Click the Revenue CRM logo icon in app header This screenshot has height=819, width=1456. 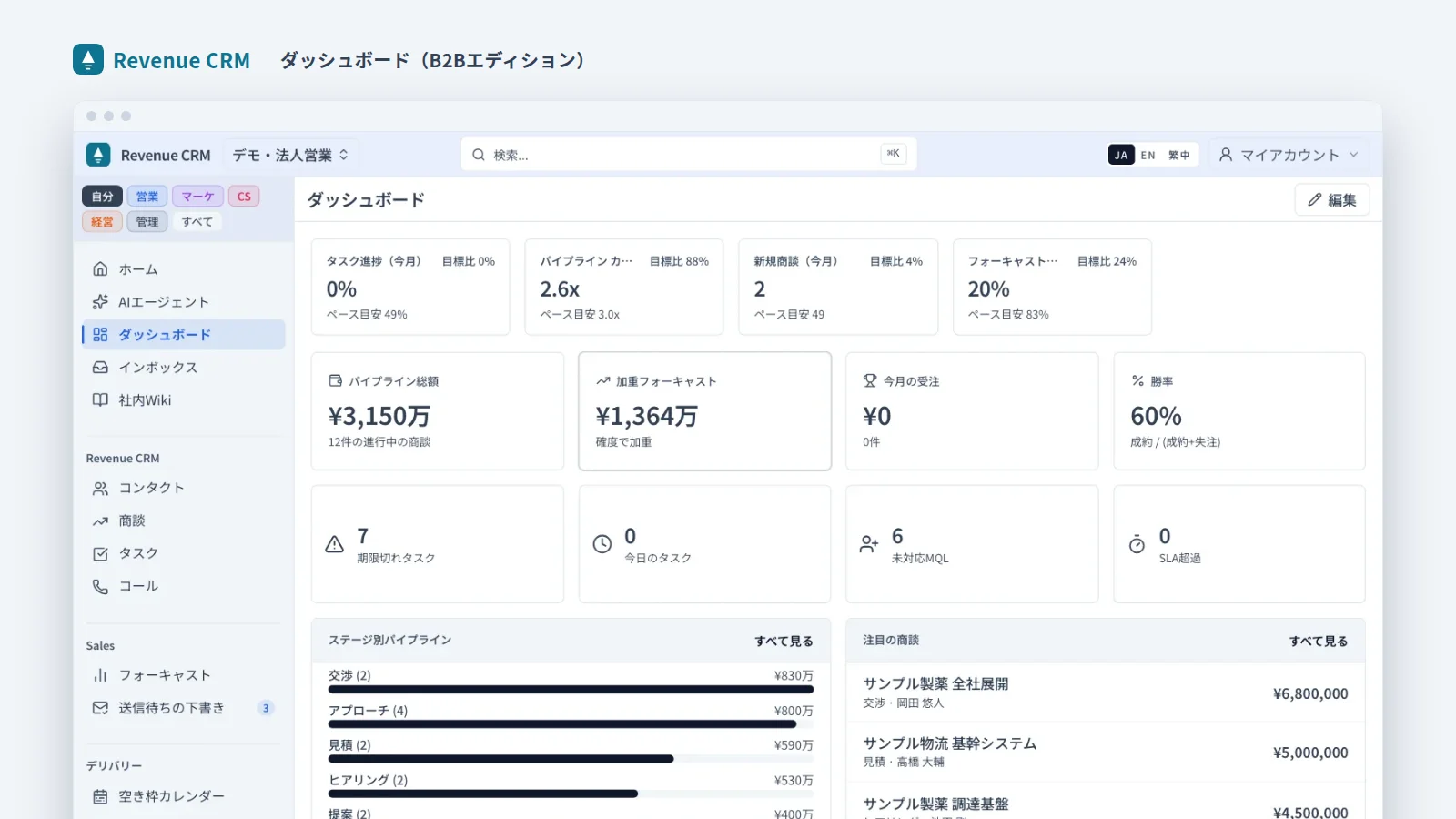98,155
